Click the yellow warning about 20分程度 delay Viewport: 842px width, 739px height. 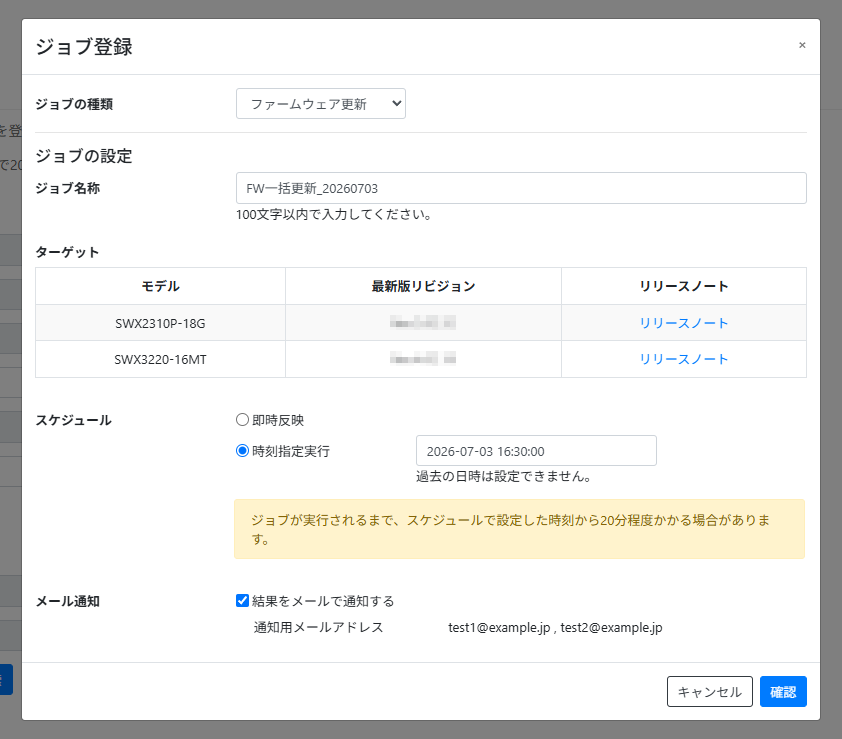(x=519, y=529)
